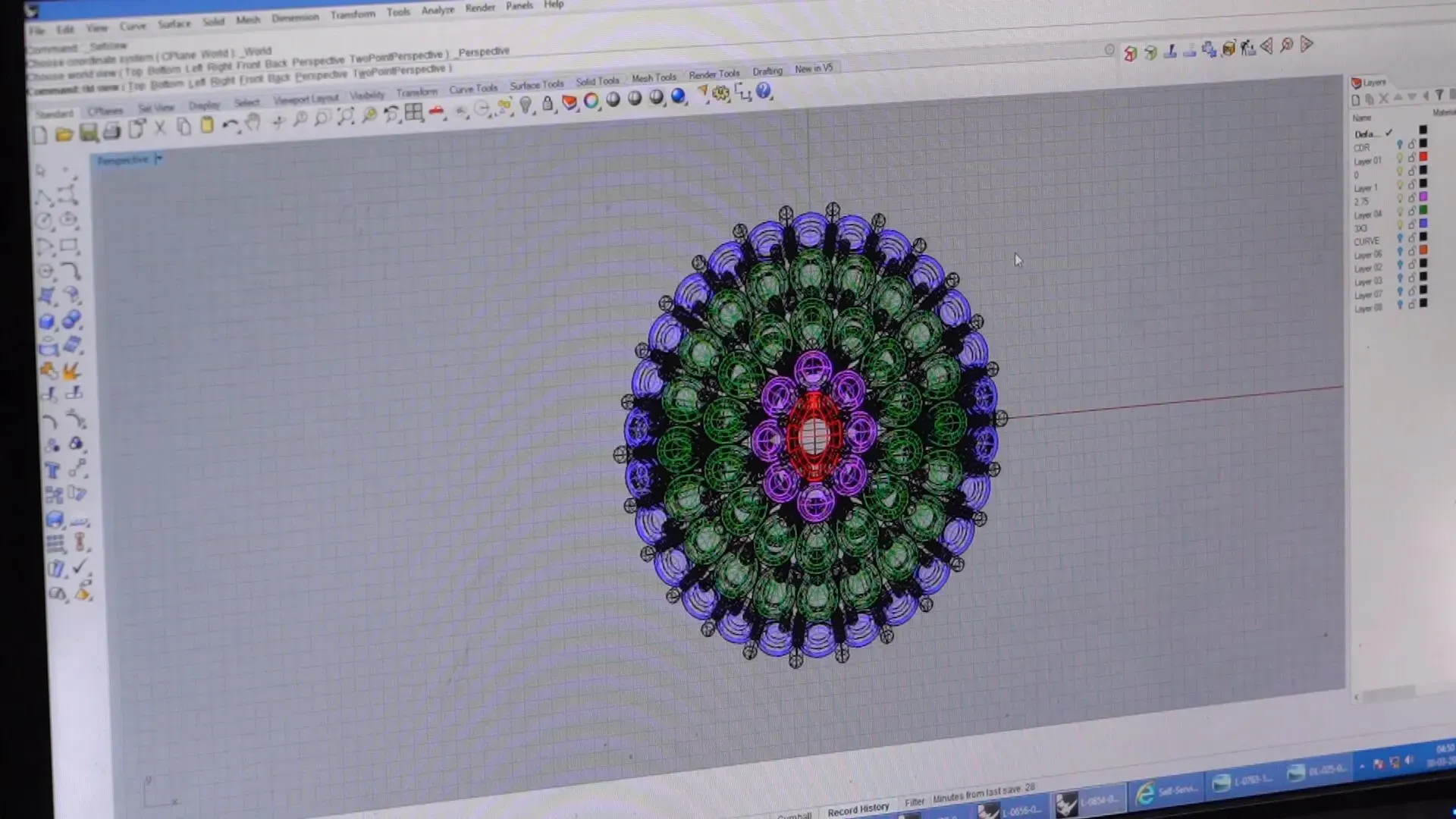Toggle visibility bulb of Layer 01
Viewport: 1456px width, 819px height.
click(1400, 158)
